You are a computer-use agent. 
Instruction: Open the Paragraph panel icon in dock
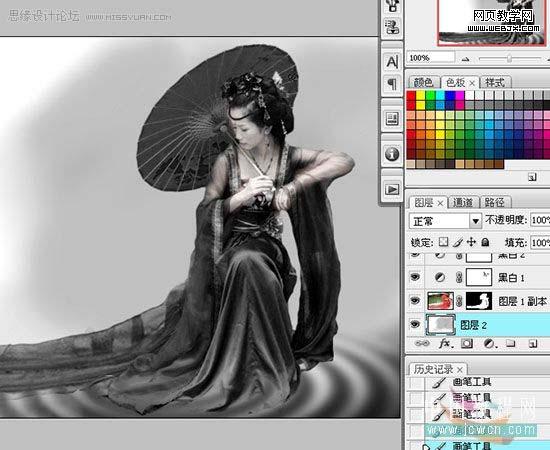pos(392,84)
